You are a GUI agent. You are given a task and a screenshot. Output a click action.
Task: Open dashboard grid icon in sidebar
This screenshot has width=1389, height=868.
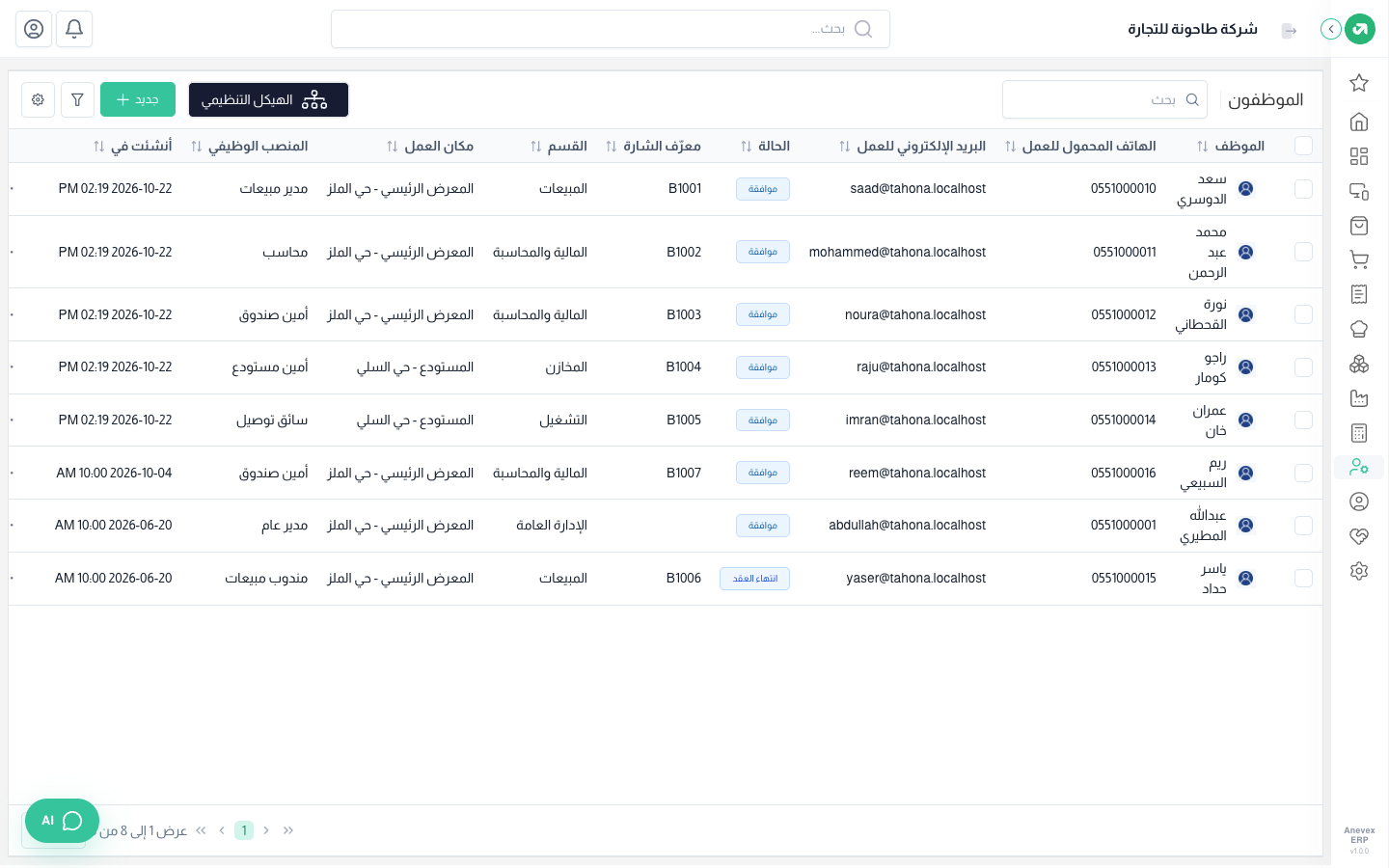(x=1359, y=156)
